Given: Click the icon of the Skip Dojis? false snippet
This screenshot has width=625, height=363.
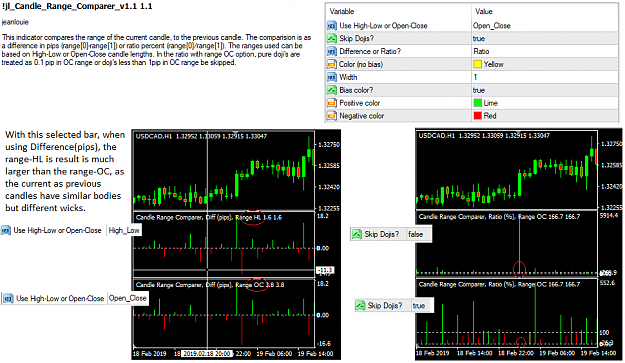Looking at the screenshot, I should tap(356, 234).
